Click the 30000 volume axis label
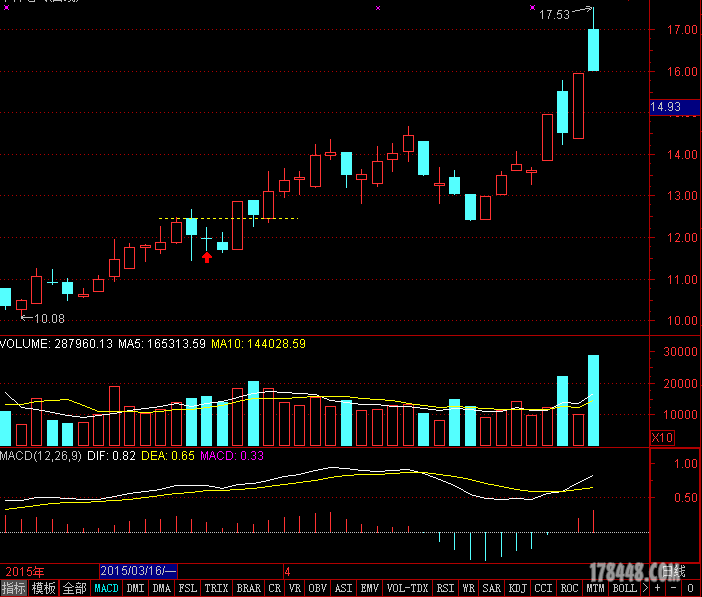The width and height of the screenshot is (702, 597). 681,352
